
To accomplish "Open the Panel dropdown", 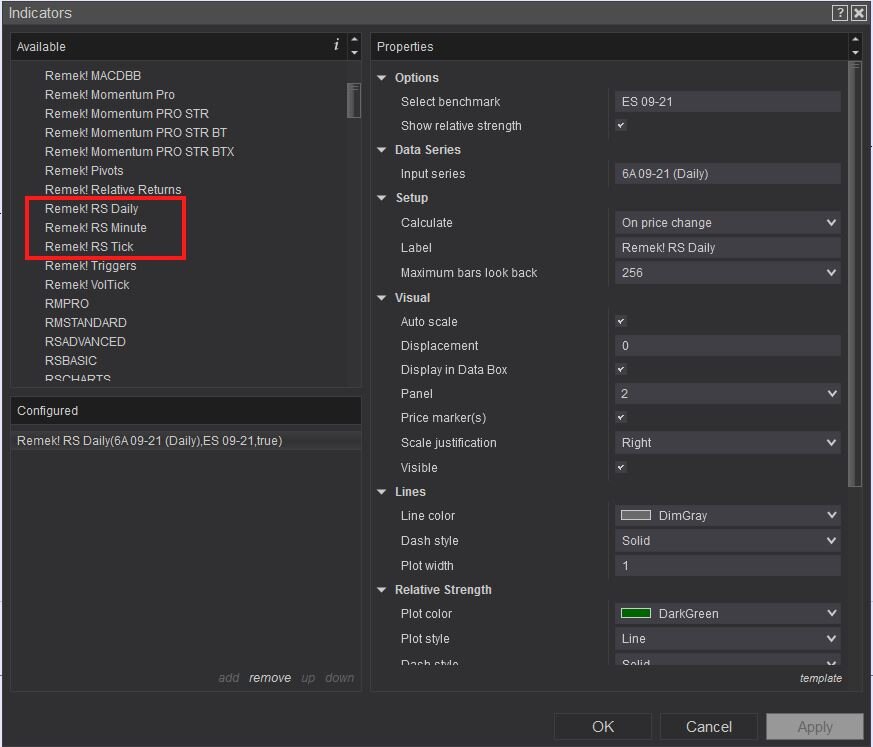I will pyautogui.click(x=728, y=394).
